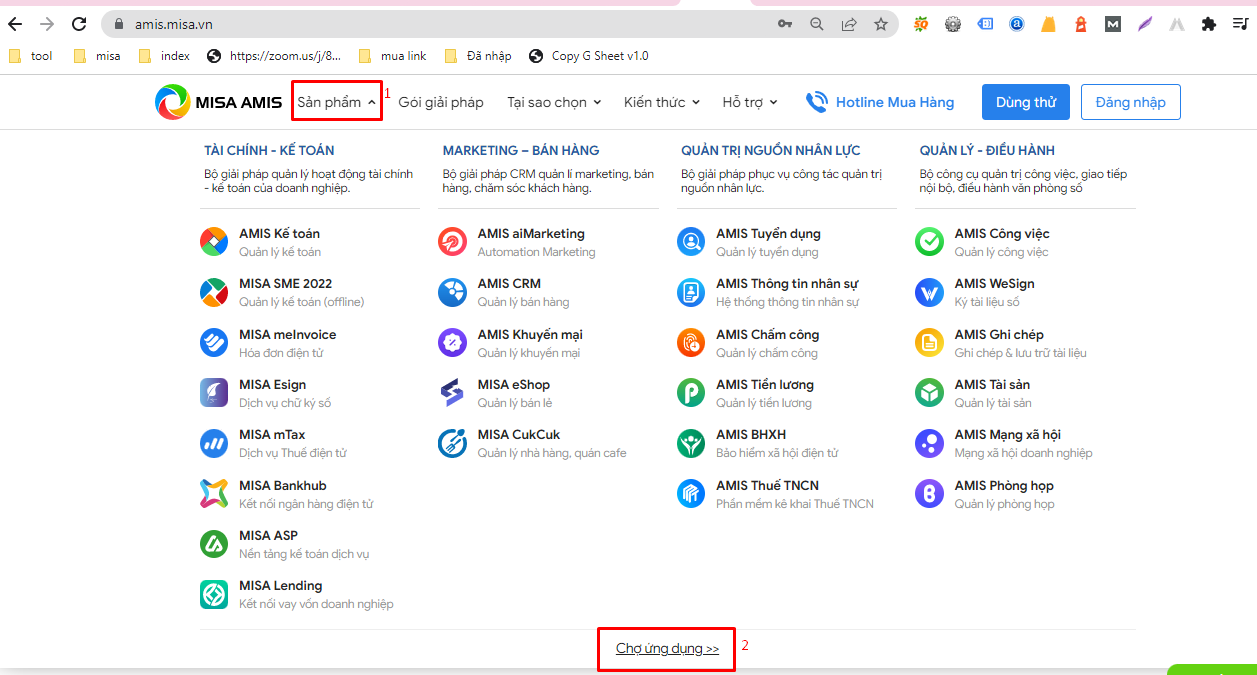Open the MISA meInvoice text link
The height and width of the screenshot is (675, 1257).
coord(288,334)
